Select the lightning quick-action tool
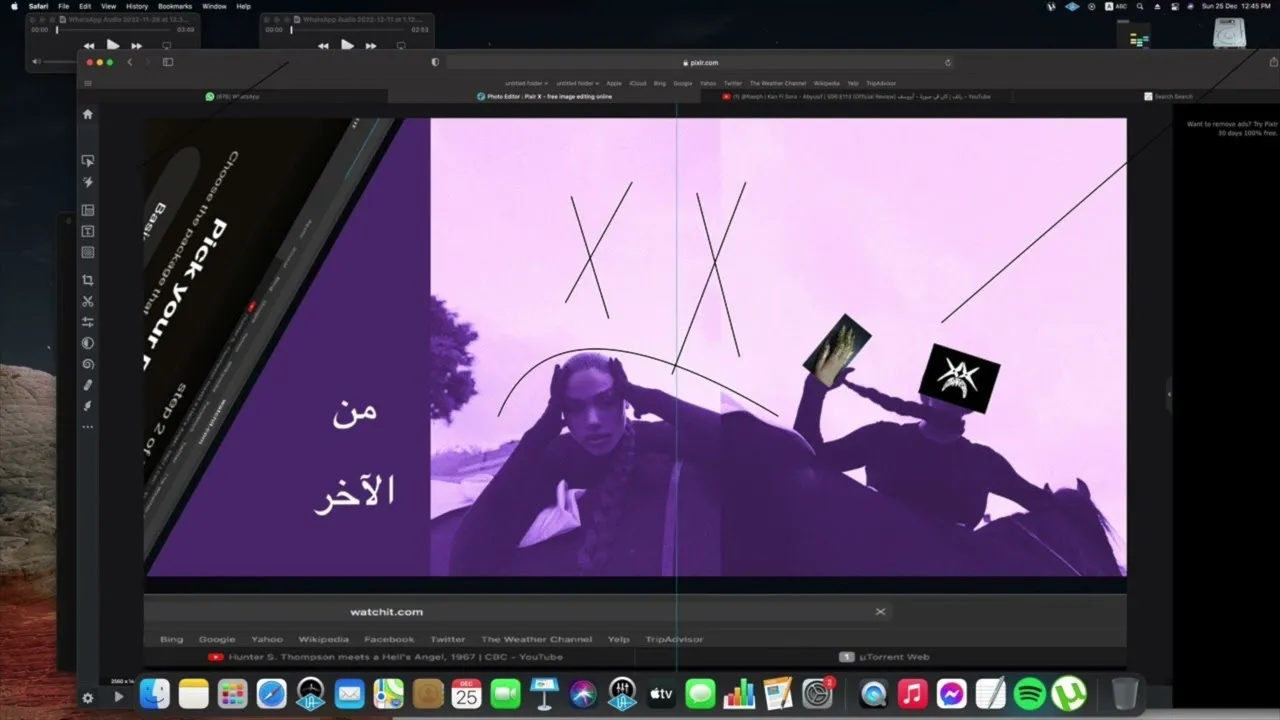The width and height of the screenshot is (1280, 720). [88, 183]
